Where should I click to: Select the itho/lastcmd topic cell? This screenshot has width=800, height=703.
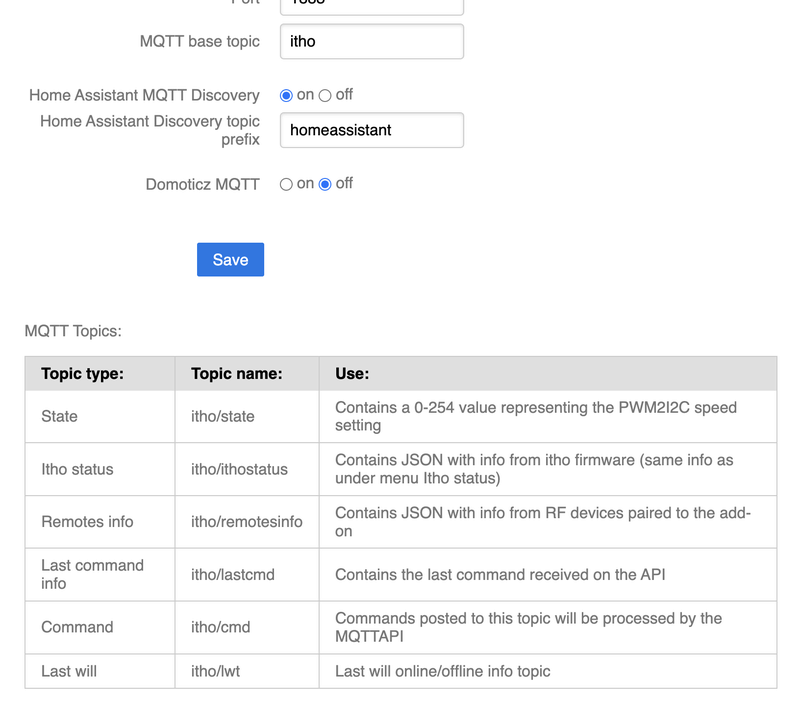[x=232, y=574]
